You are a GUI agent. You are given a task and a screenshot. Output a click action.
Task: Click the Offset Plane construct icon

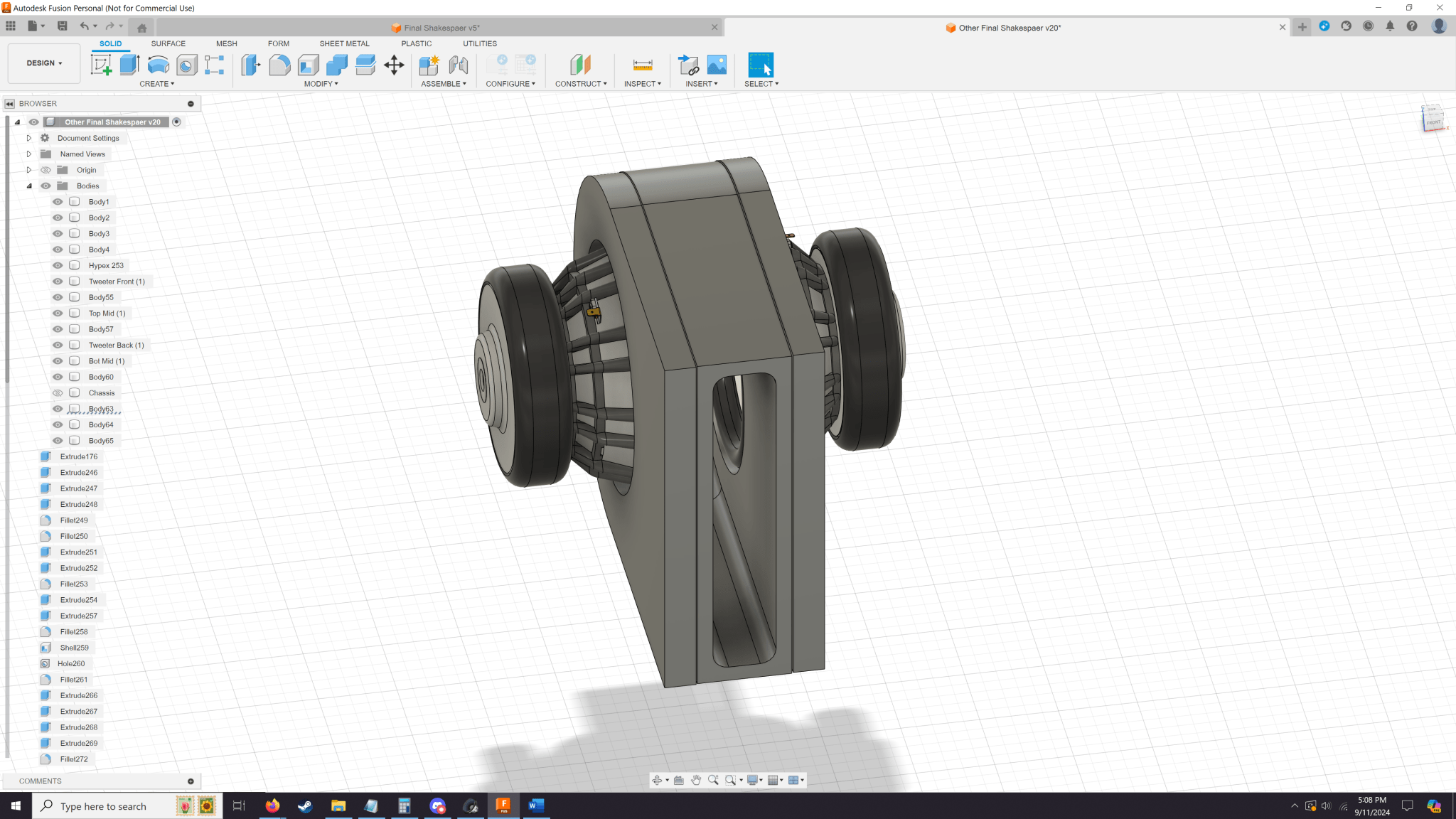pyautogui.click(x=581, y=65)
